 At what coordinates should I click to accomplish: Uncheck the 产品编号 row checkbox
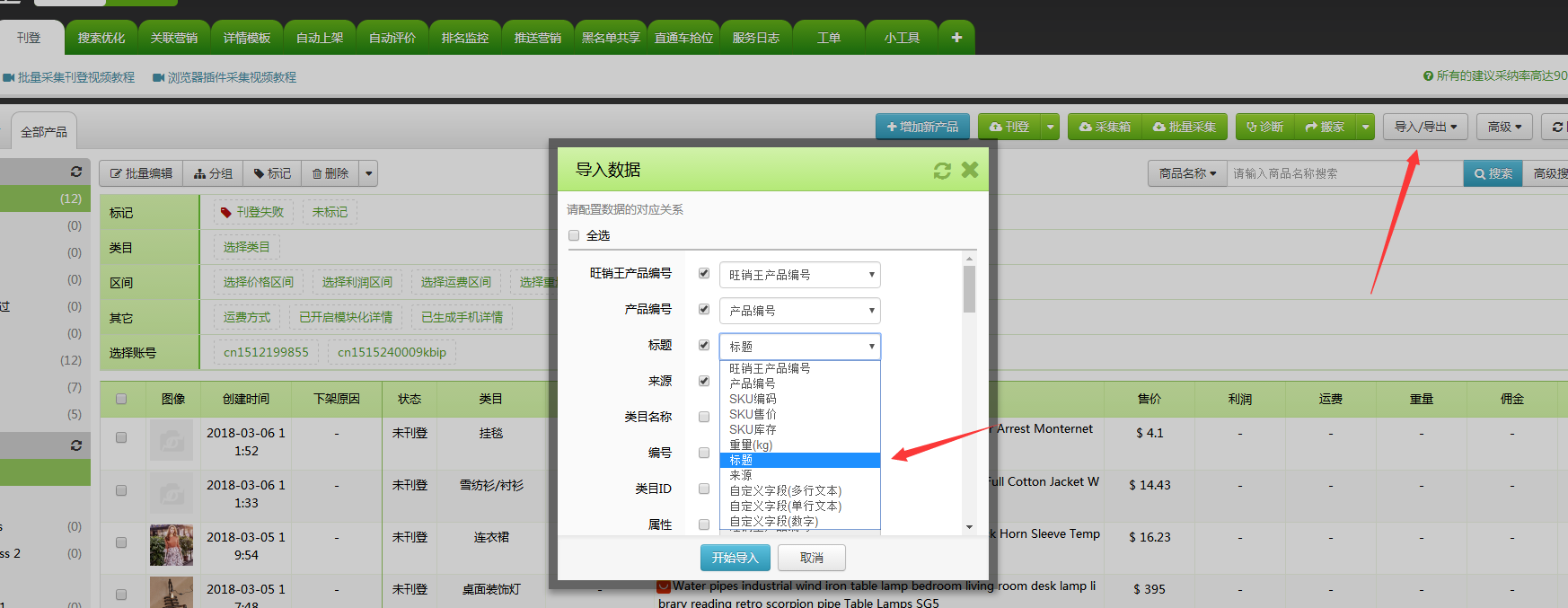point(704,309)
